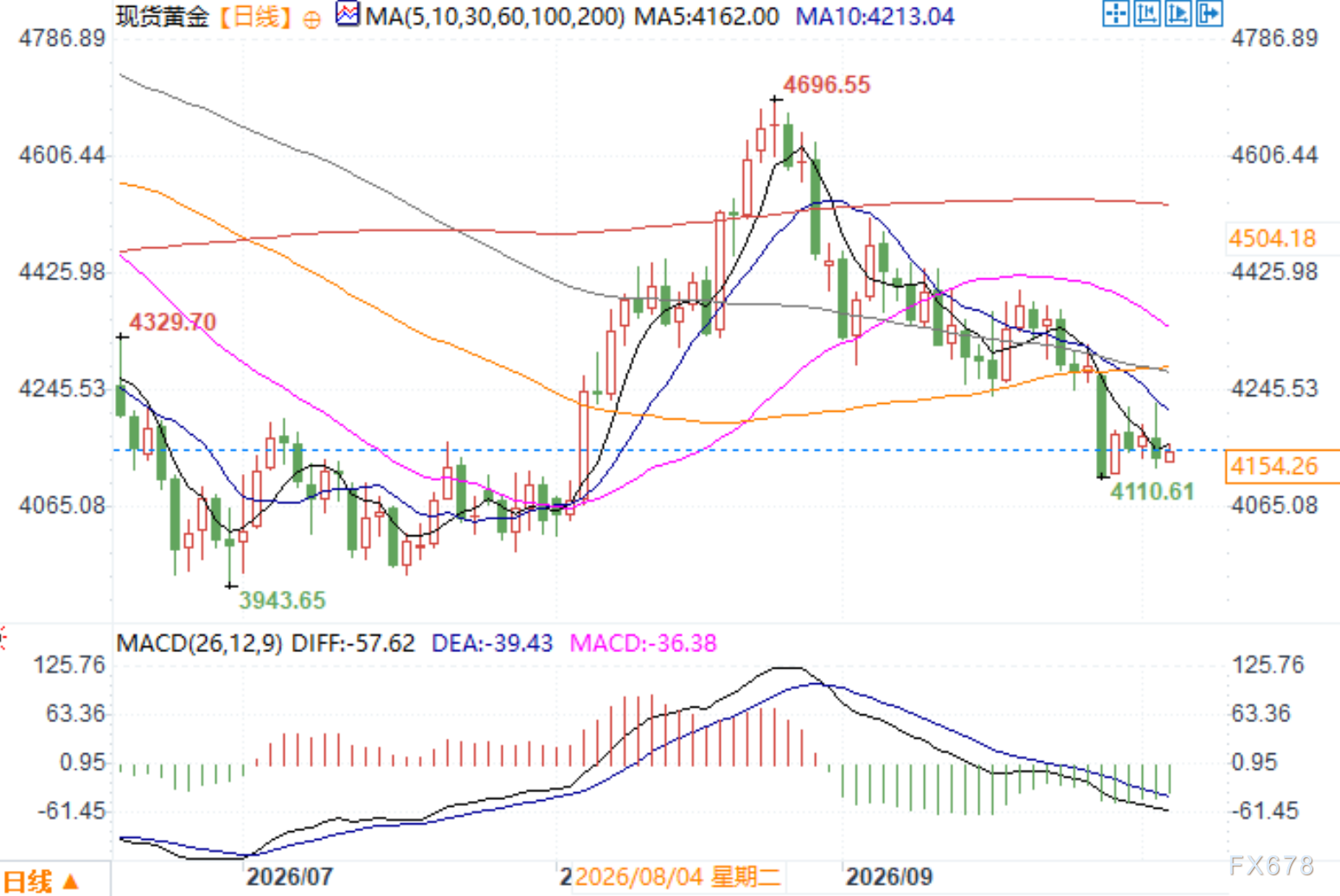Click the 2026/07 timeline label
The height and width of the screenshot is (896, 1340).
point(289,877)
